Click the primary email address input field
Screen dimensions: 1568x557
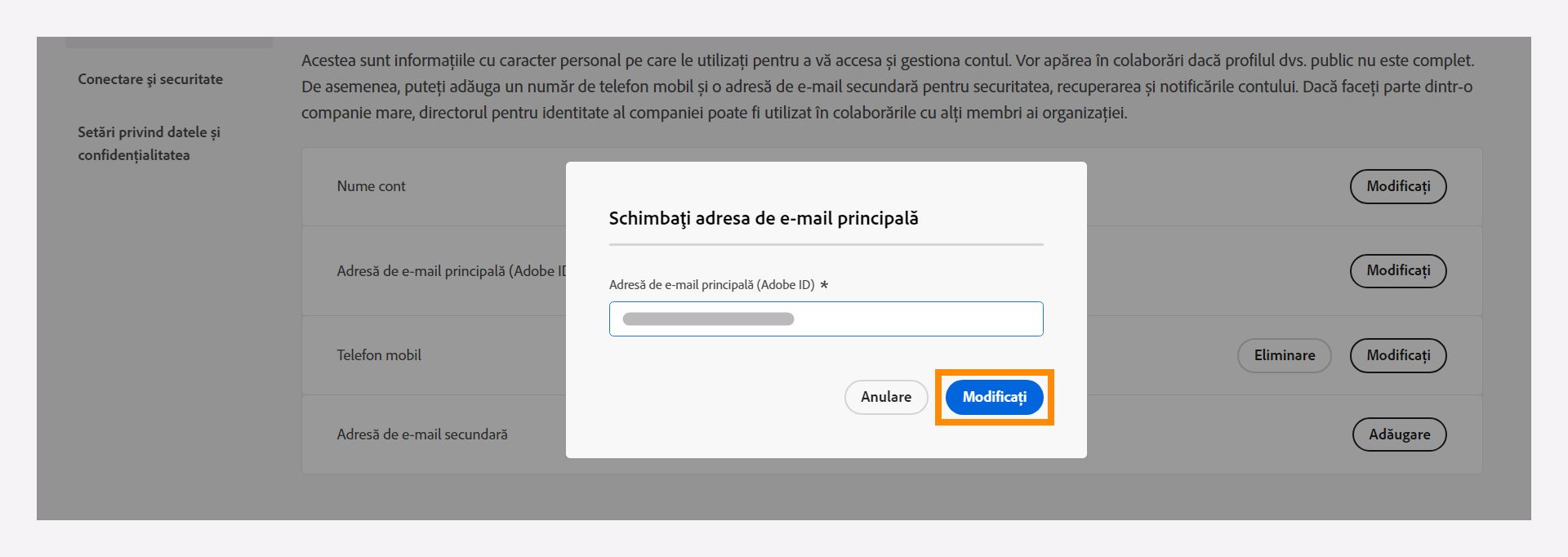pyautogui.click(x=826, y=319)
